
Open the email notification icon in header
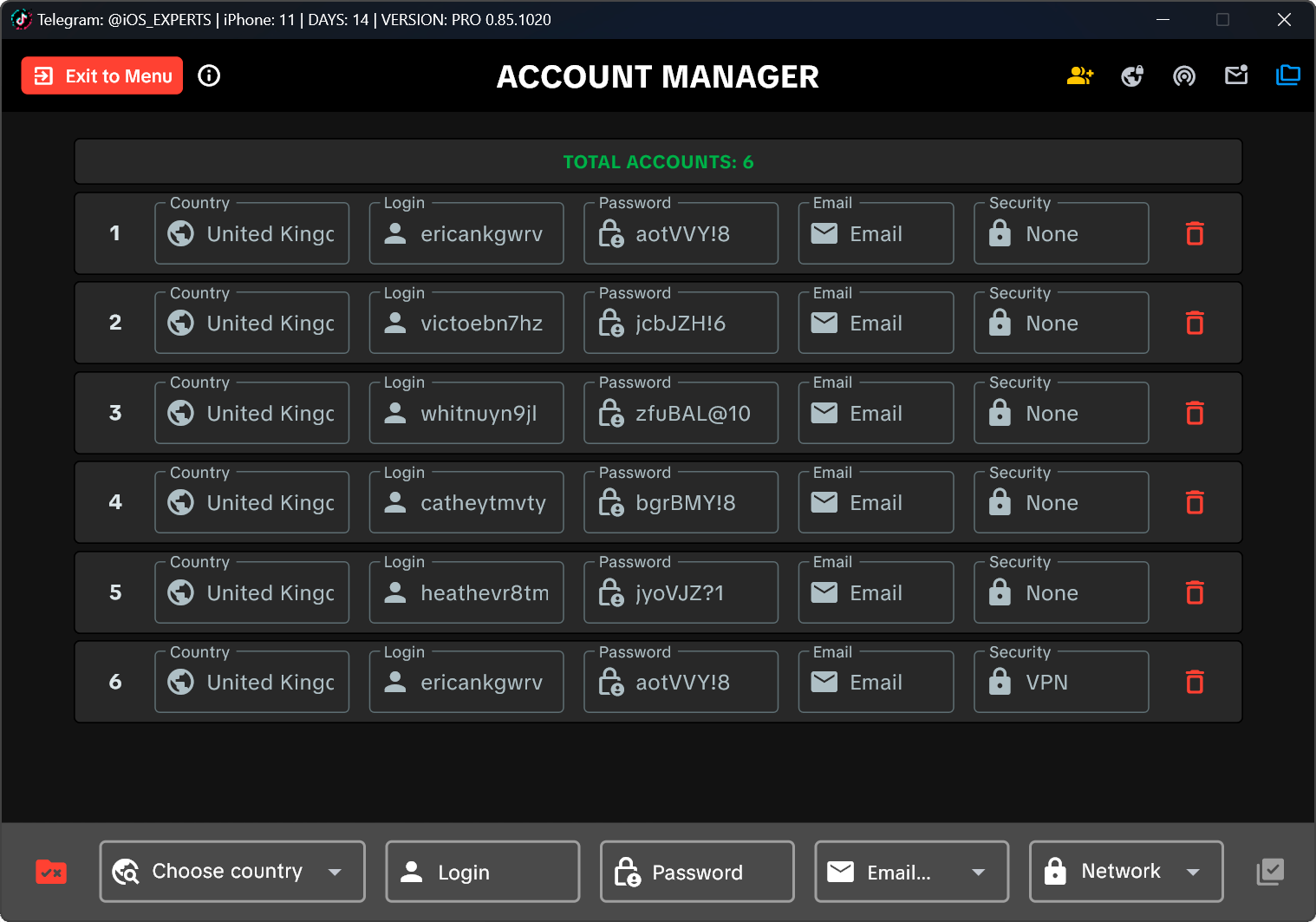click(1236, 76)
